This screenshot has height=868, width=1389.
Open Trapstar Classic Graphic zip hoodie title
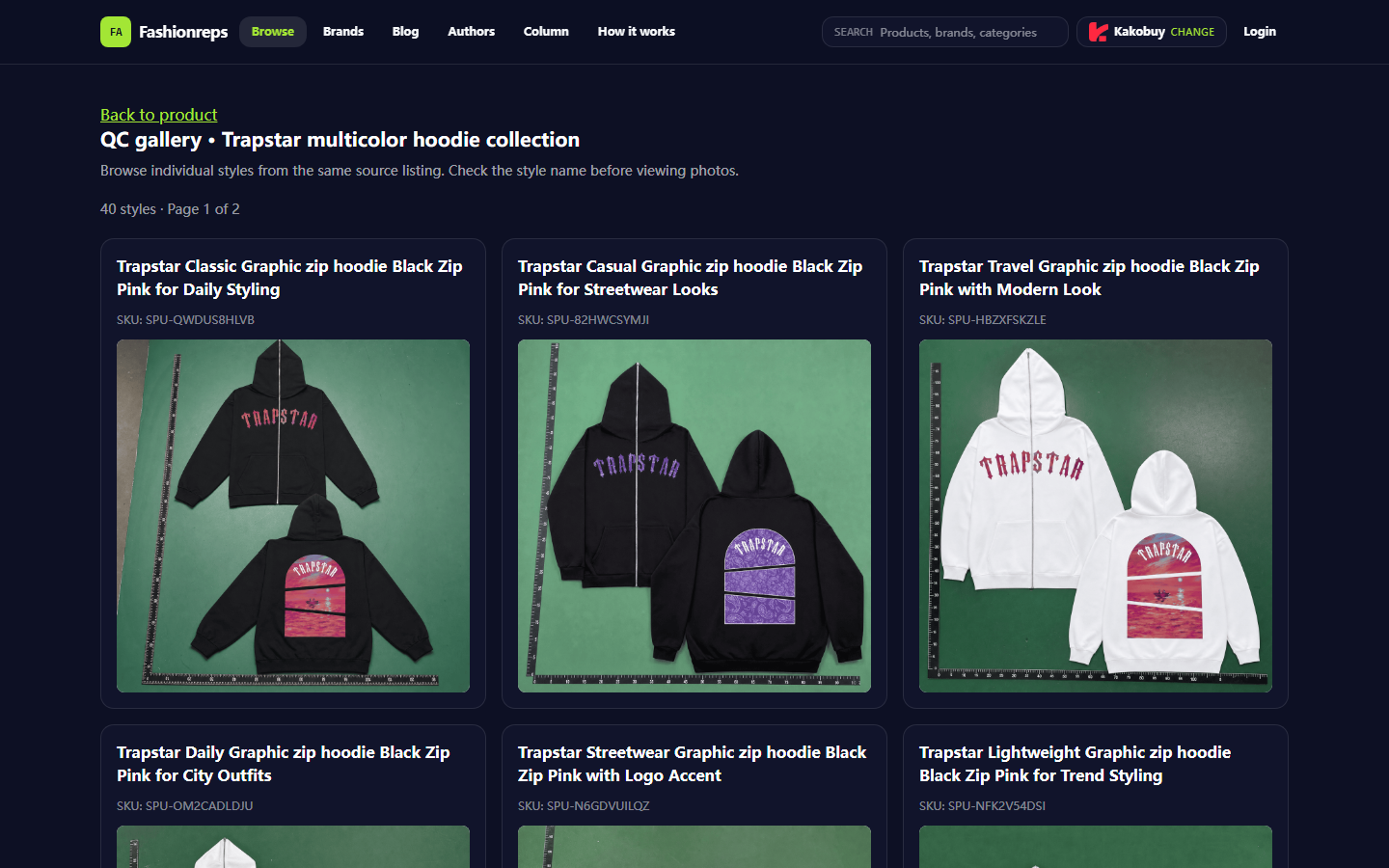click(x=289, y=278)
